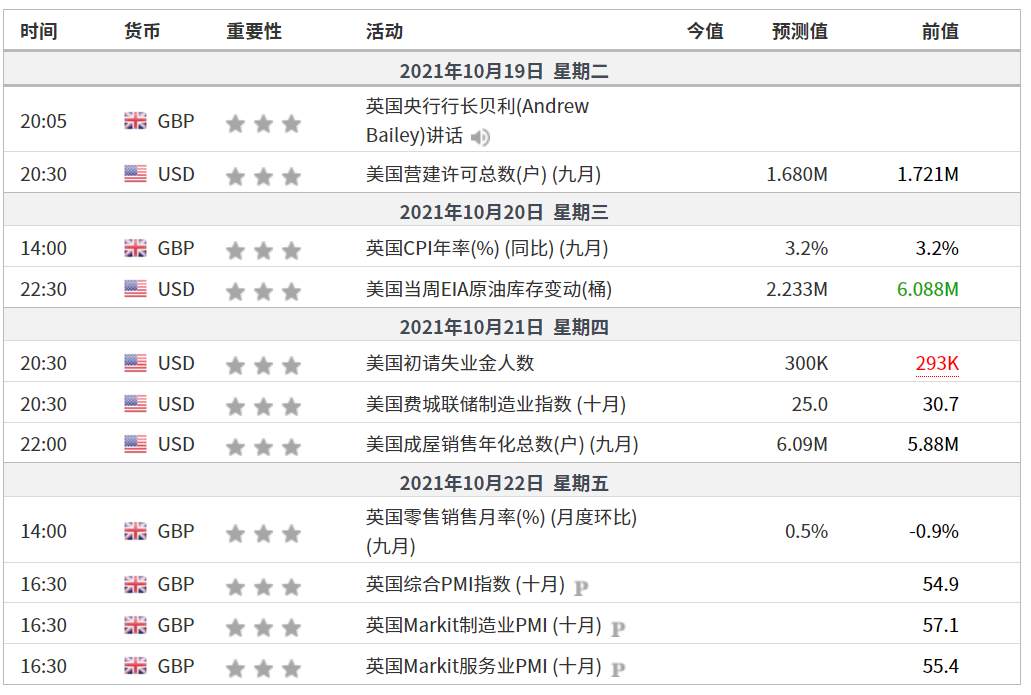The width and height of the screenshot is (1031, 695).
Task: Click the previous value 5.88M
Action: point(933,444)
